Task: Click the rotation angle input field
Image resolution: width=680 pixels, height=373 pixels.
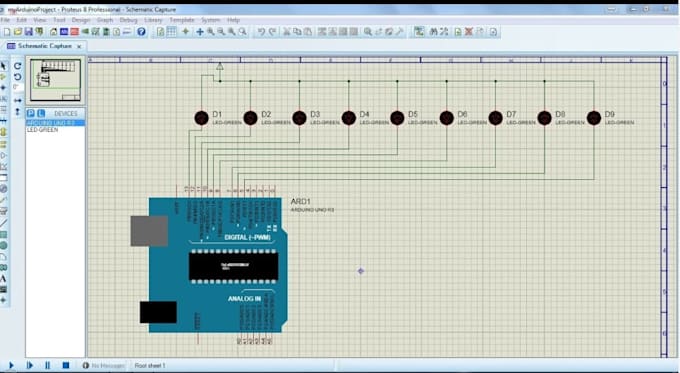Action: click(18, 88)
